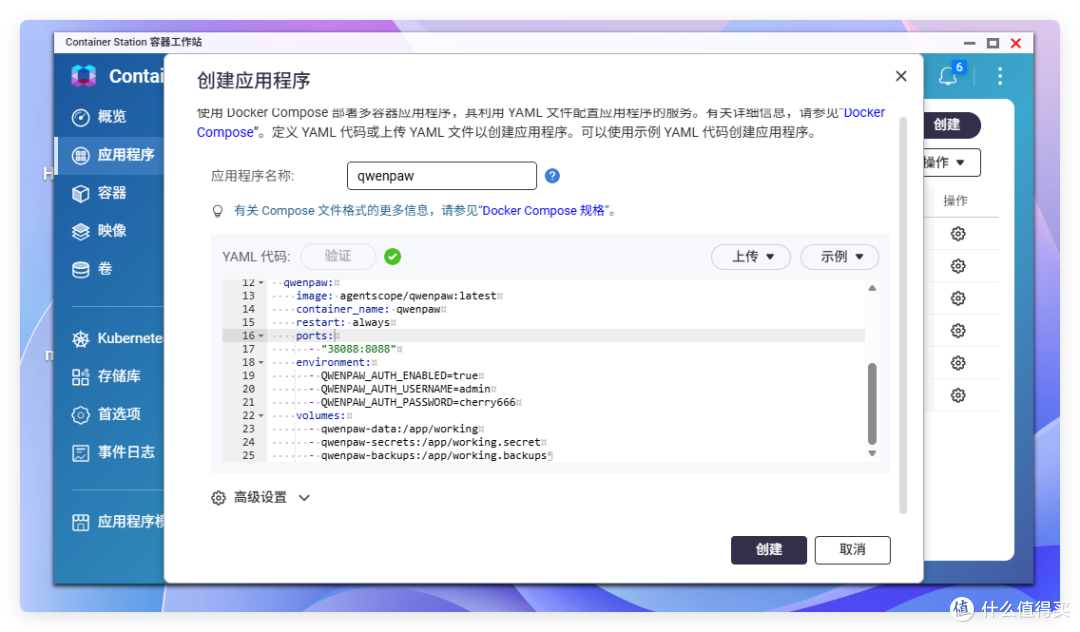Maximize the Container Station window
This screenshot has width=1080, height=632.
(x=993, y=43)
